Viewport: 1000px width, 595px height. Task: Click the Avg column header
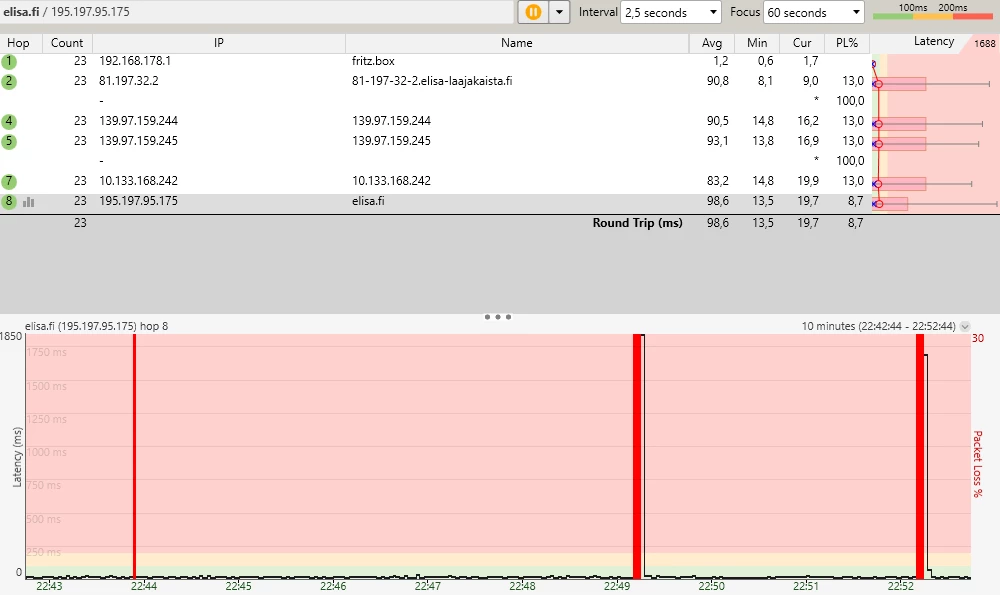(712, 43)
